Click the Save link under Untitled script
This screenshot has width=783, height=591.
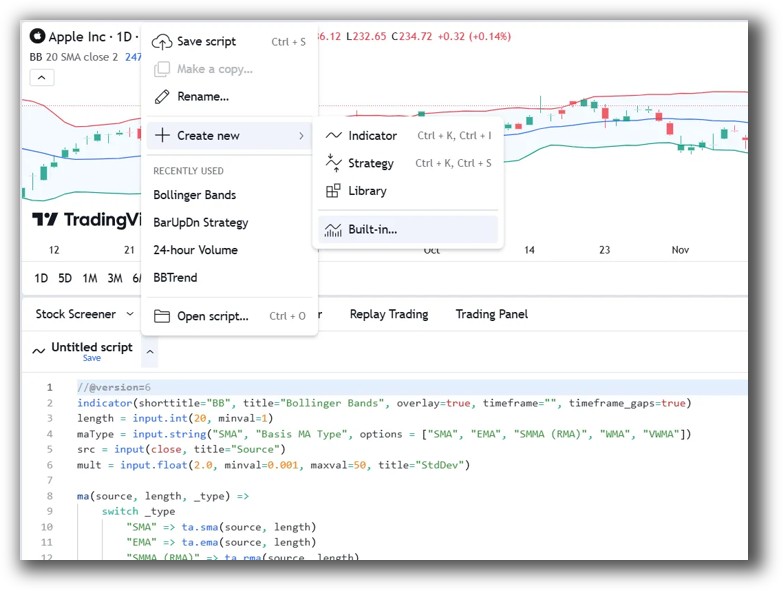point(91,358)
